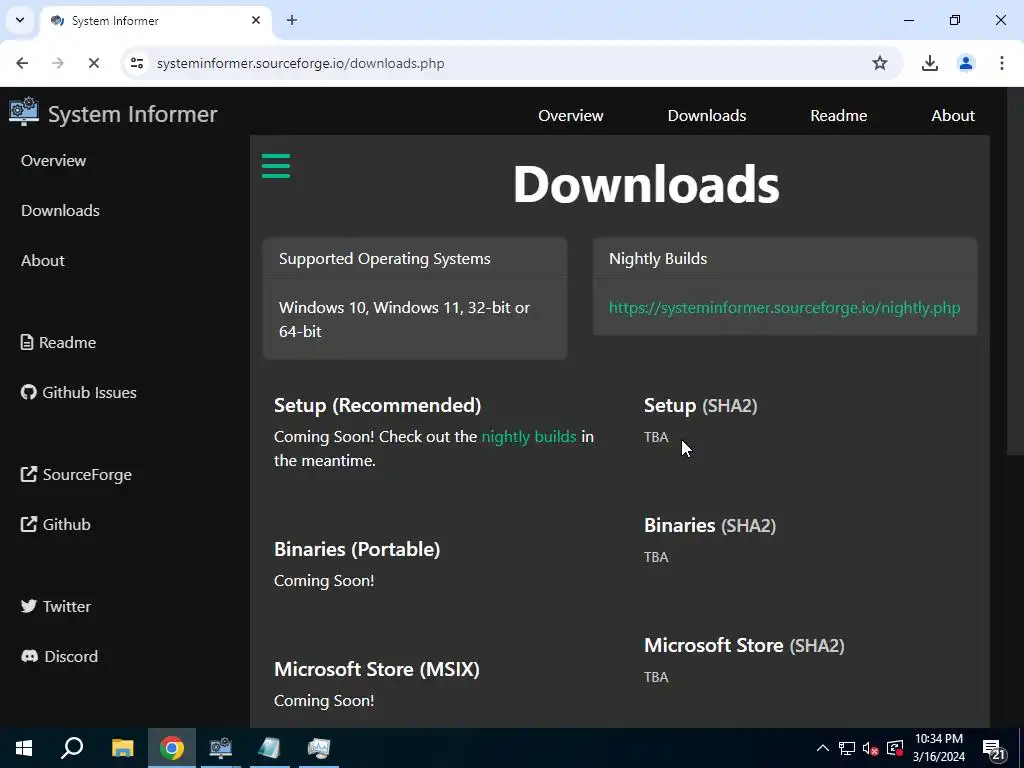This screenshot has width=1024, height=768.
Task: Open Overview in the top navigation
Action: 571,116
